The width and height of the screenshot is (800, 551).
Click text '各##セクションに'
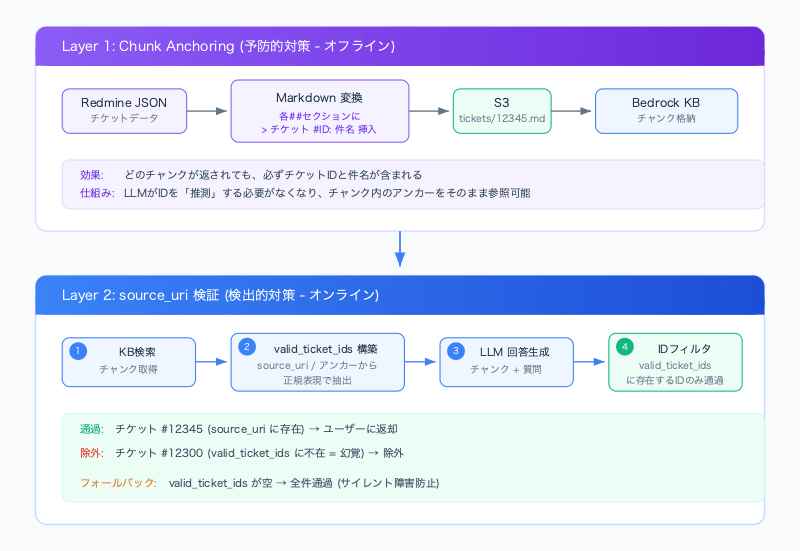(x=319, y=116)
